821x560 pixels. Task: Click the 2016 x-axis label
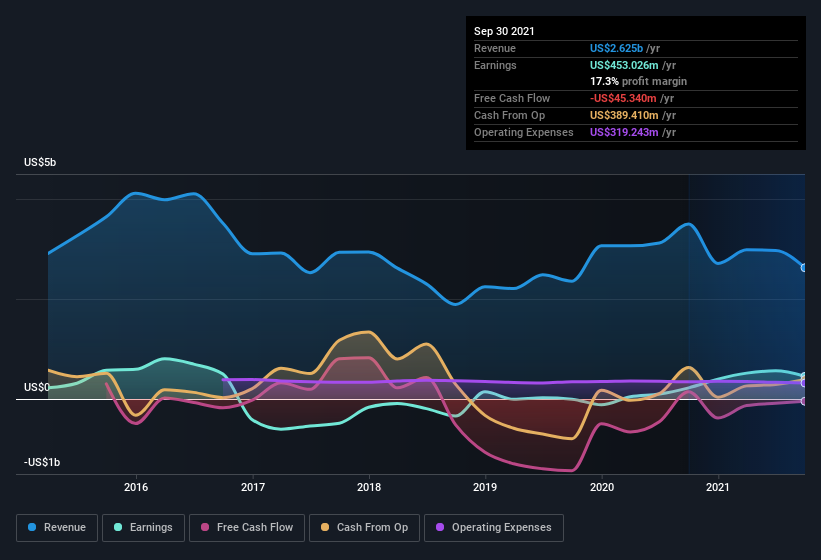point(136,487)
